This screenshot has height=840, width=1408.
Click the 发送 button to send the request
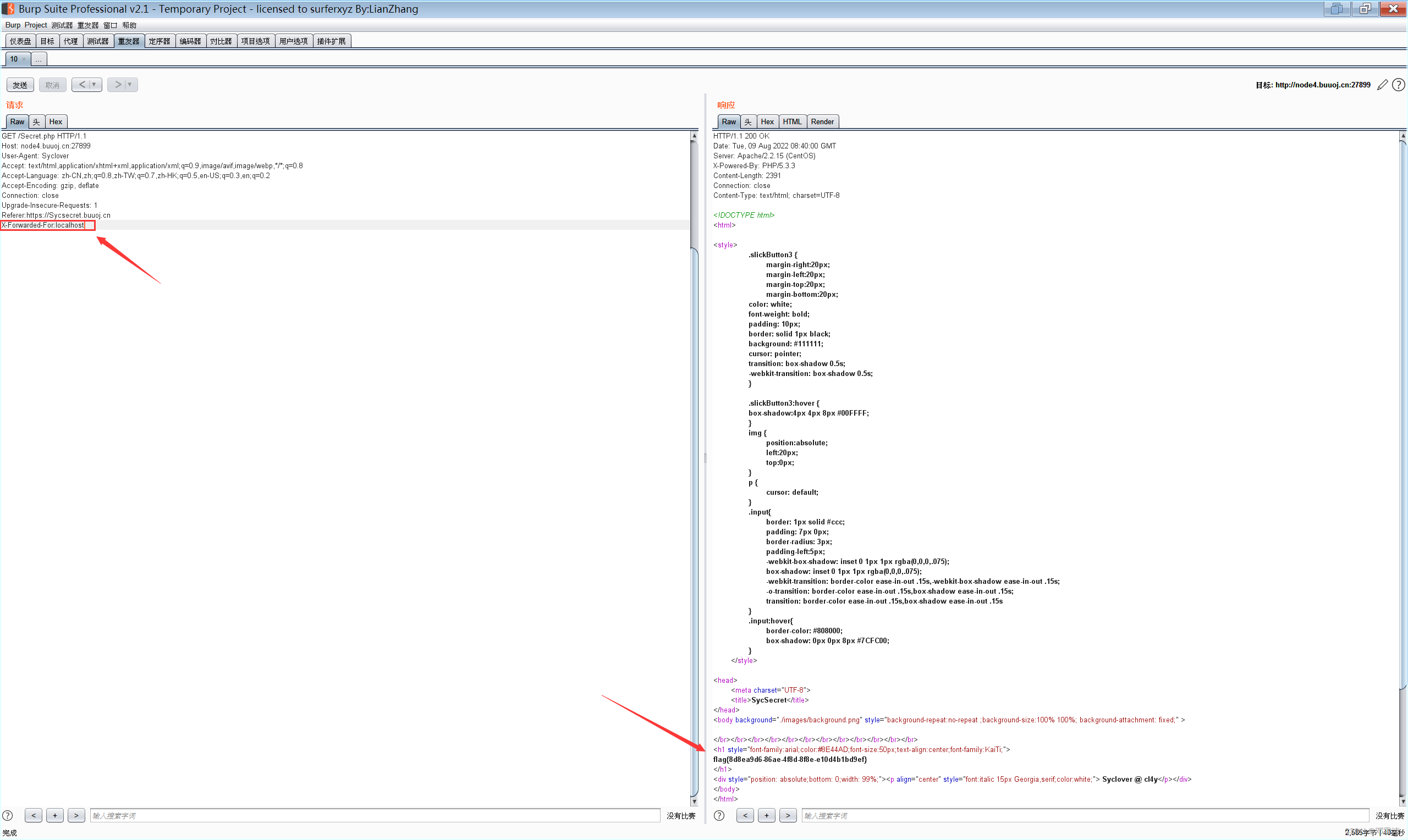20,84
